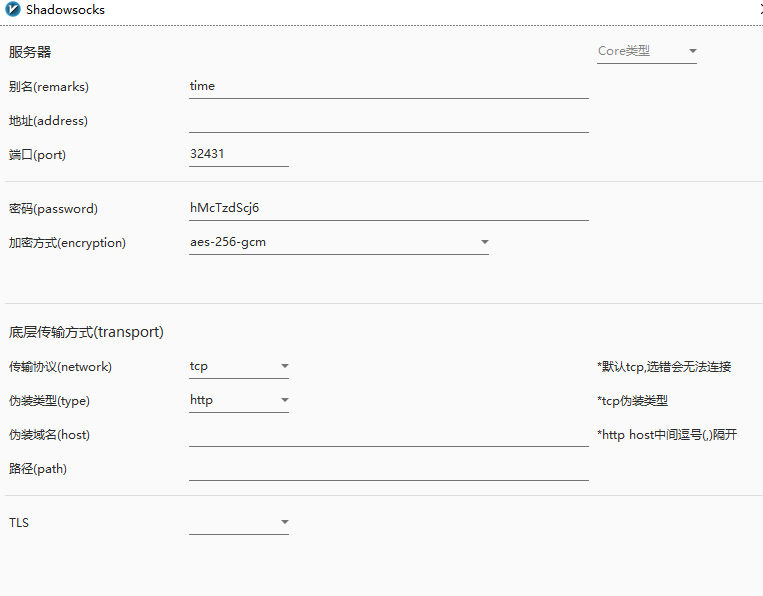Click the 服务器 section heading
This screenshot has width=763, height=596.
pyautogui.click(x=30, y=52)
